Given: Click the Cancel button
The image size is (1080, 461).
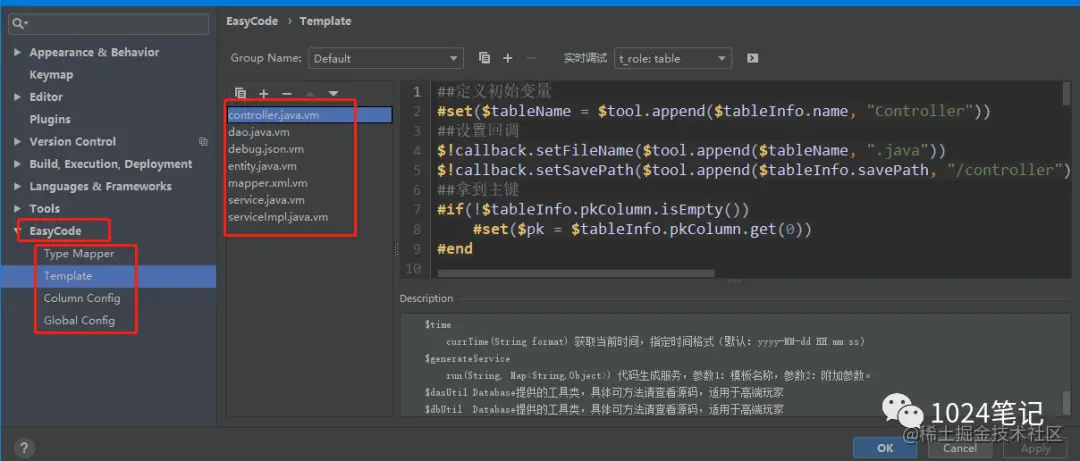Looking at the screenshot, I should pos(959,447).
